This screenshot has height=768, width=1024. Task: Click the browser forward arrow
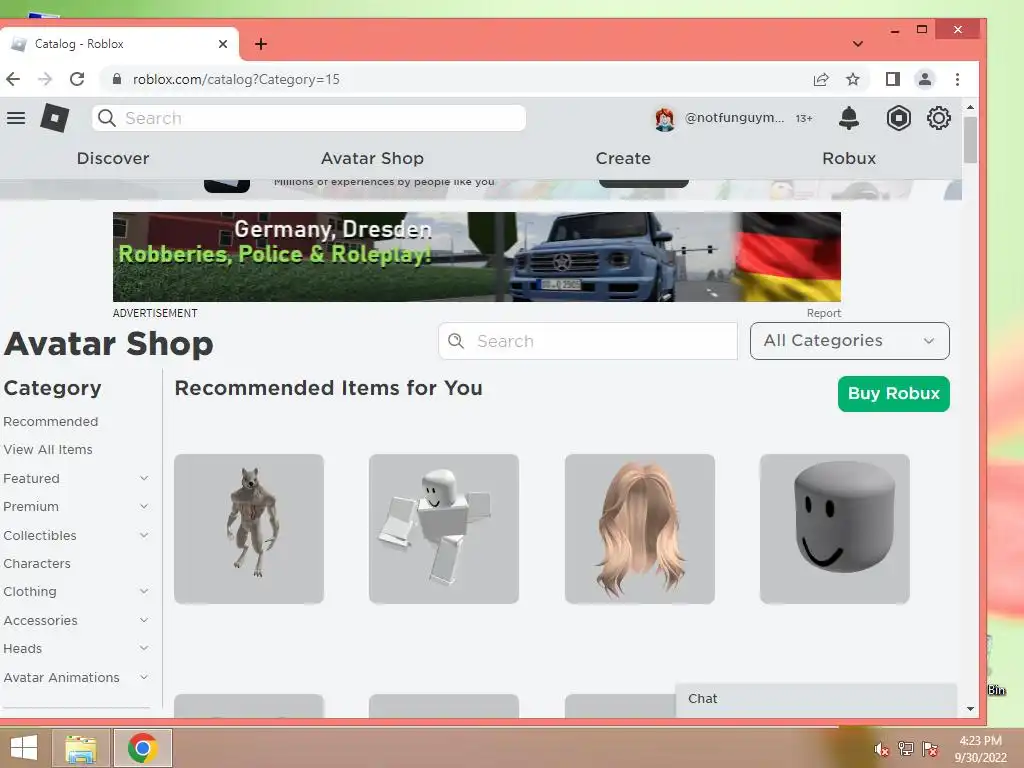[45, 79]
